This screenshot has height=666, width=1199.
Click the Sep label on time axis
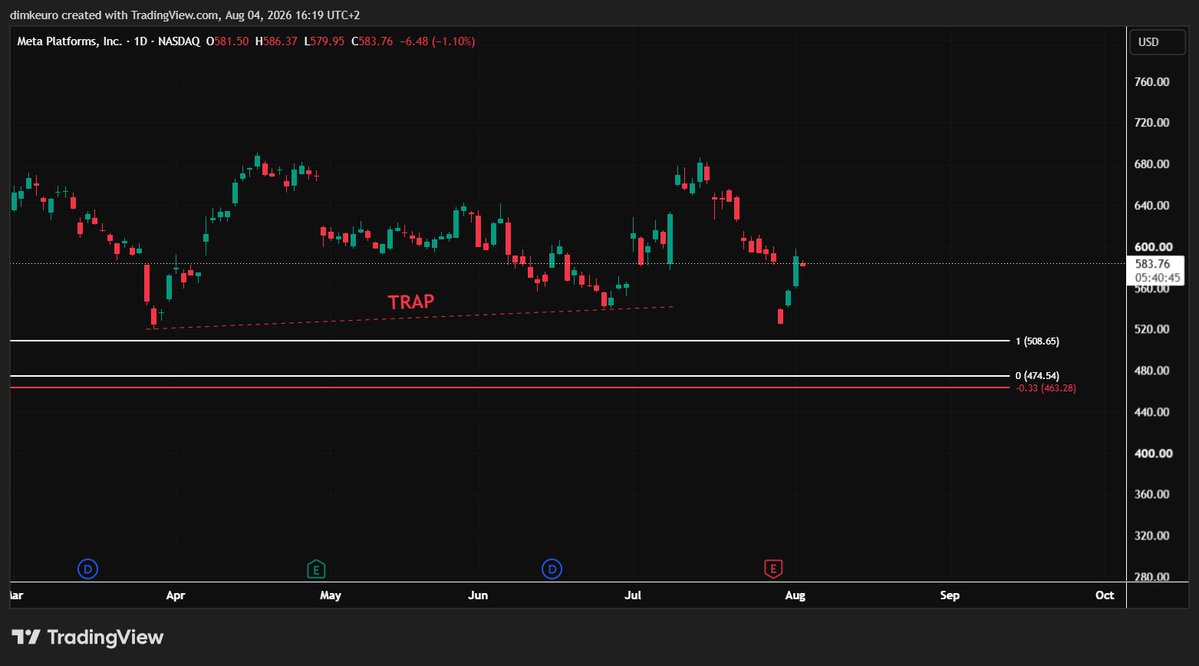(949, 595)
